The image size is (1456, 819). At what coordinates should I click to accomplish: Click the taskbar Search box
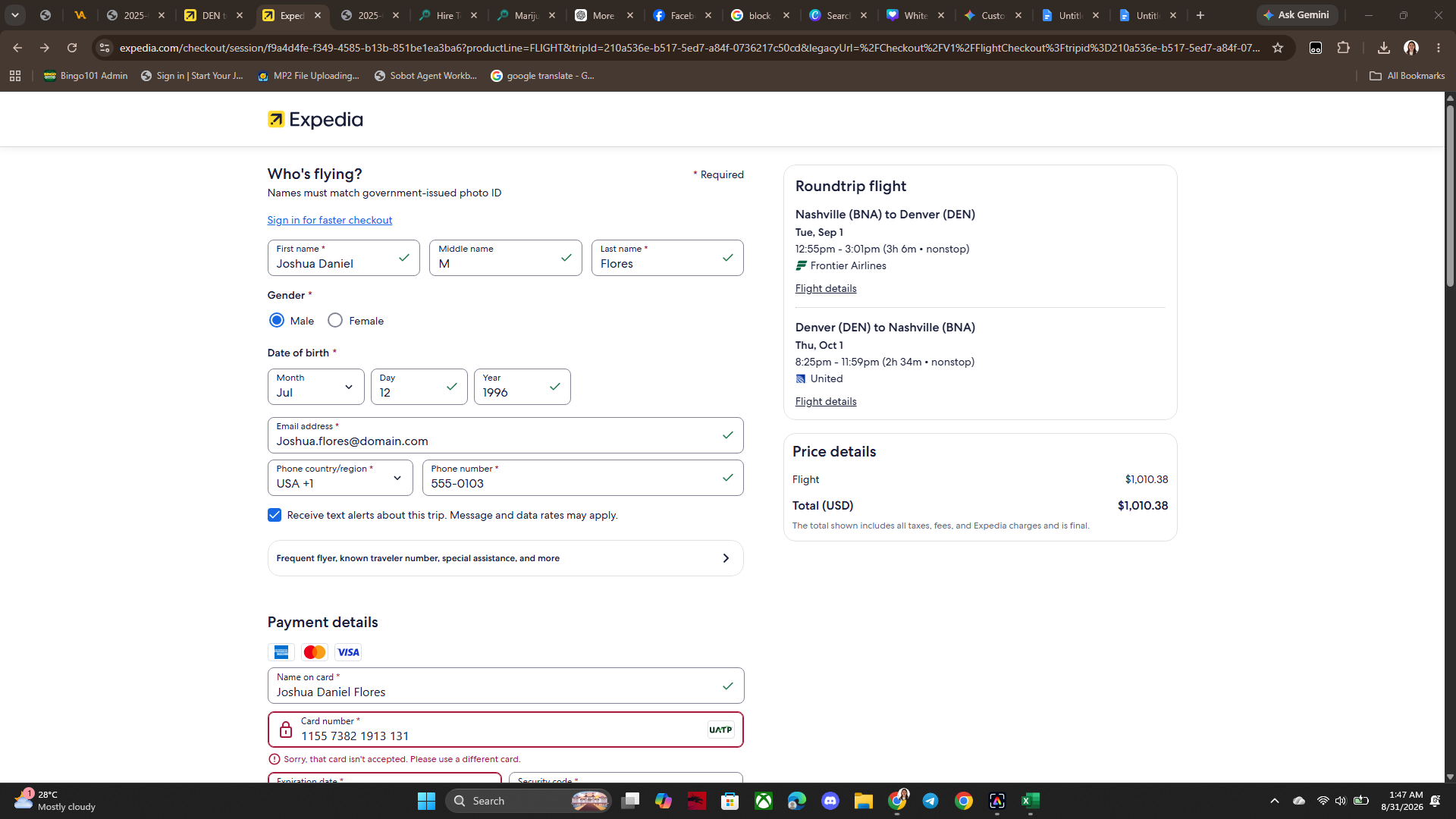[529, 801]
